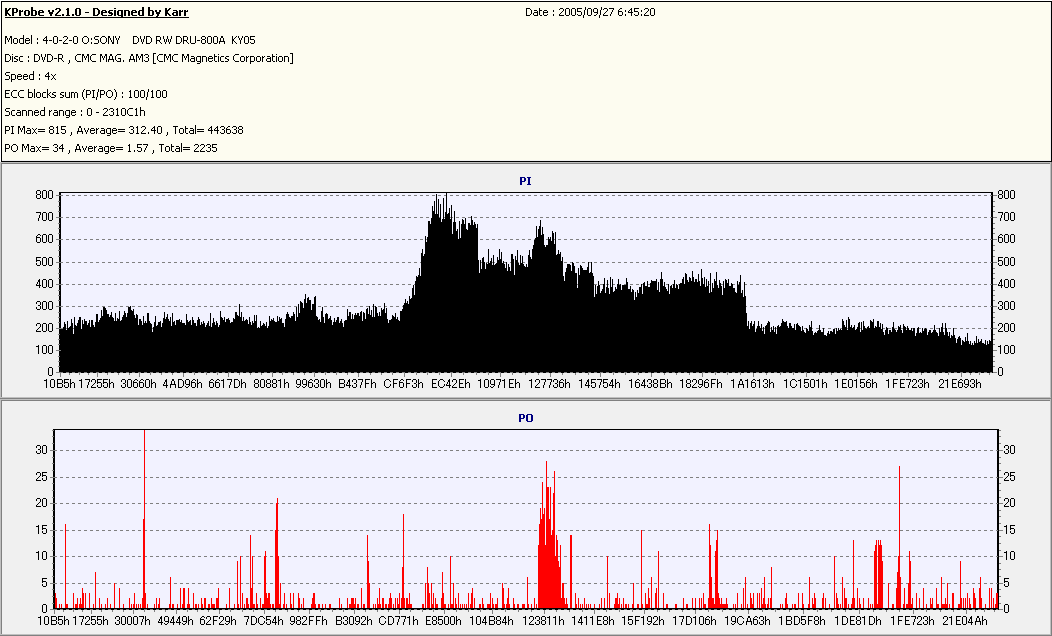Click the PO spike near 1FE723h

899,537
